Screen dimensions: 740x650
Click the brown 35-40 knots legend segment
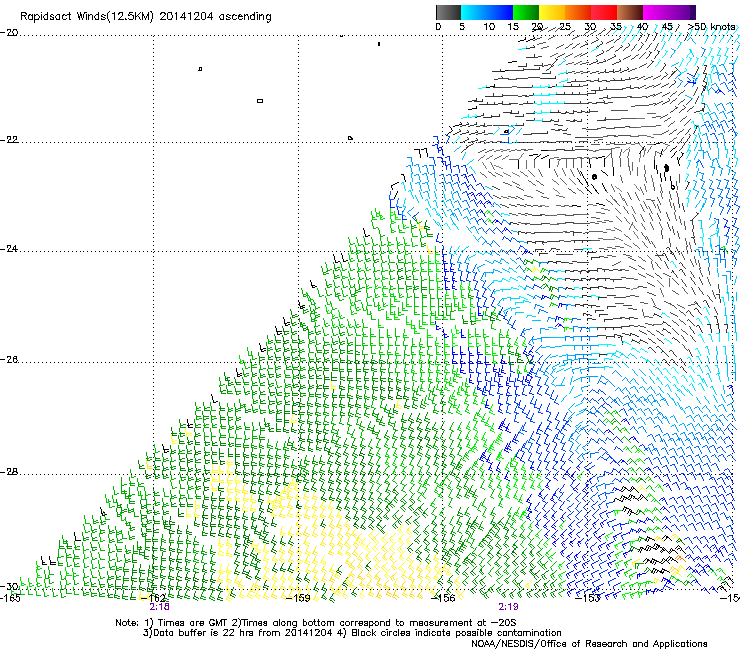(x=630, y=12)
